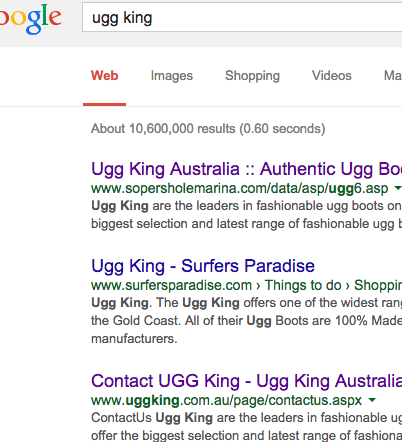
Task: Click 'About 10,600,000 results' stats text
Action: tap(208, 129)
